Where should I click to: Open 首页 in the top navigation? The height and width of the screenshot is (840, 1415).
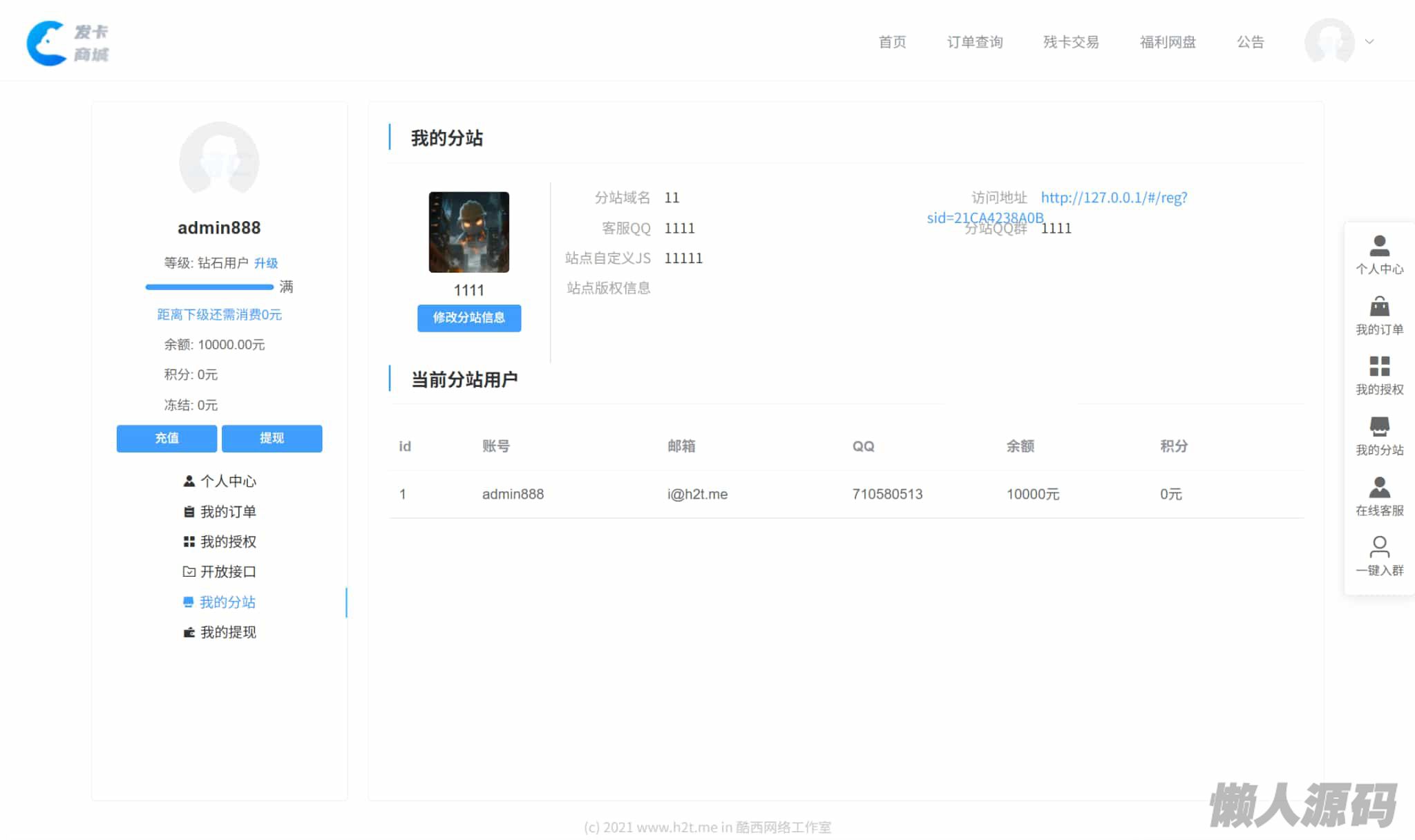[x=892, y=42]
